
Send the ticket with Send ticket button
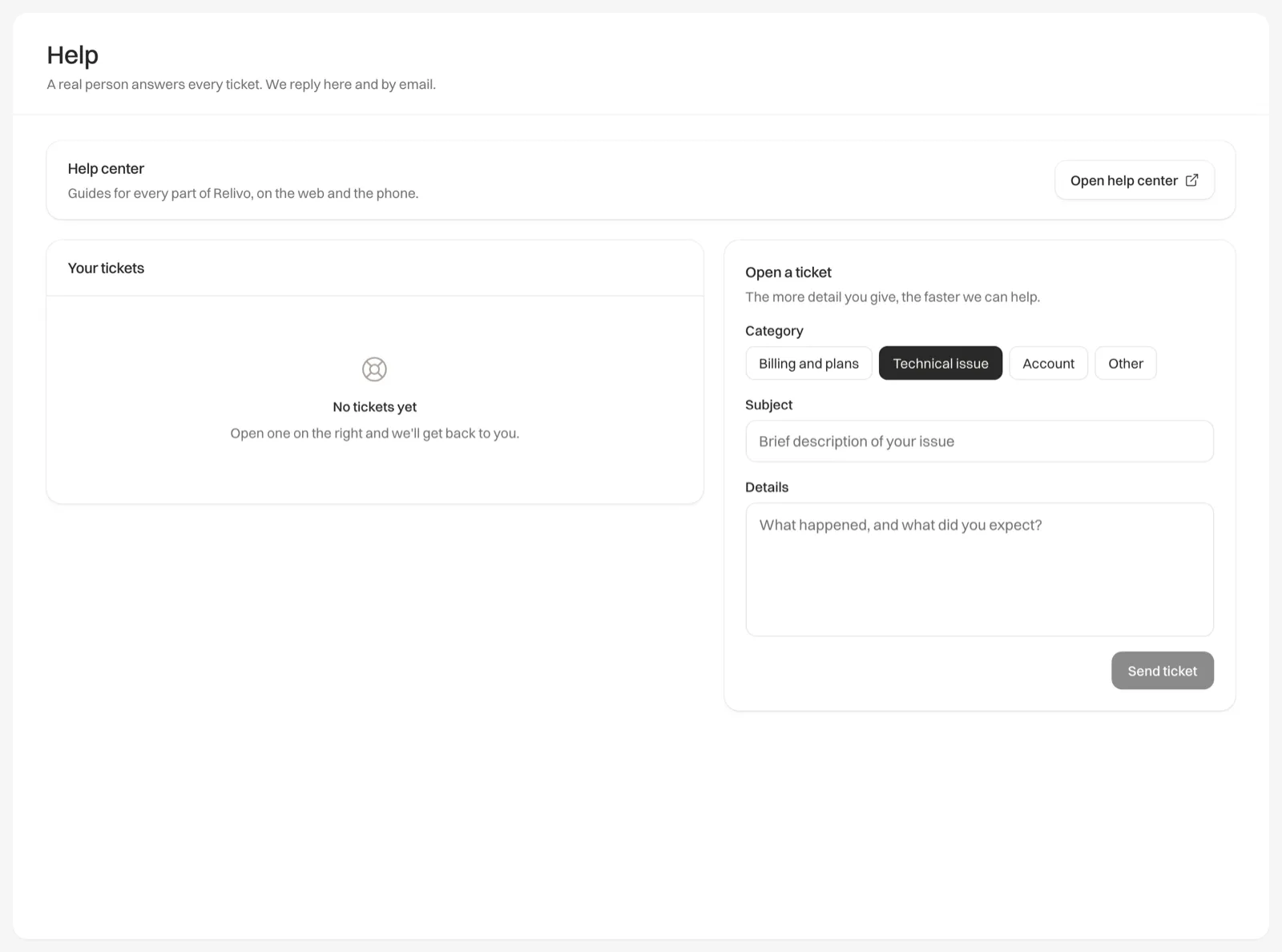pos(1162,671)
